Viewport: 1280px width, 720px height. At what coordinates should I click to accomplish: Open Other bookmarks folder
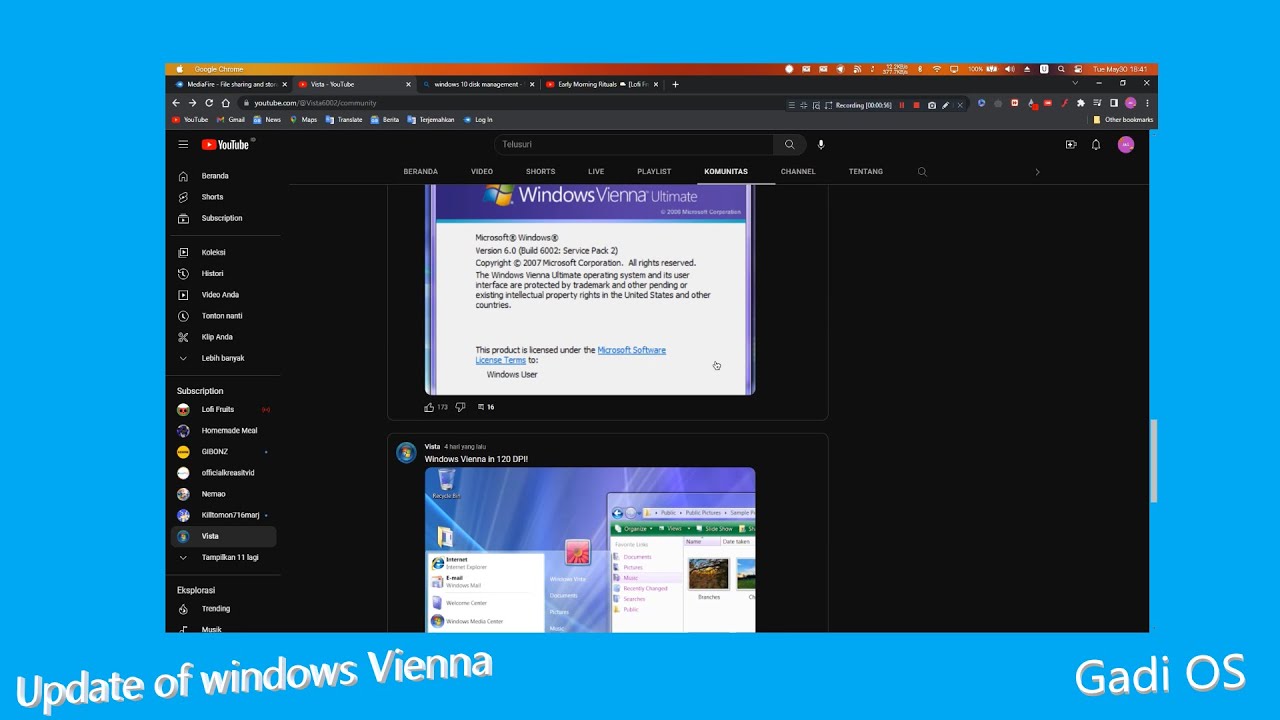click(1123, 119)
